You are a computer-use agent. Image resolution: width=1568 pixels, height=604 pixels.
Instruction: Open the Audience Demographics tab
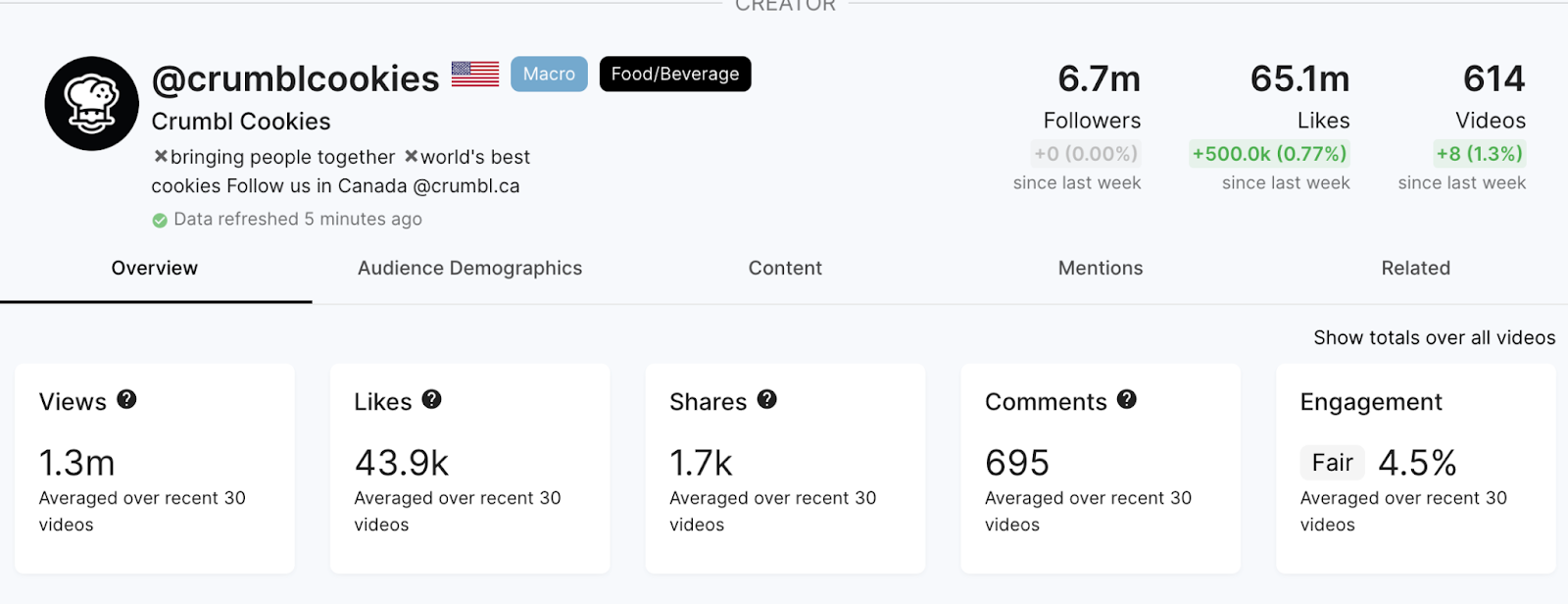(469, 268)
